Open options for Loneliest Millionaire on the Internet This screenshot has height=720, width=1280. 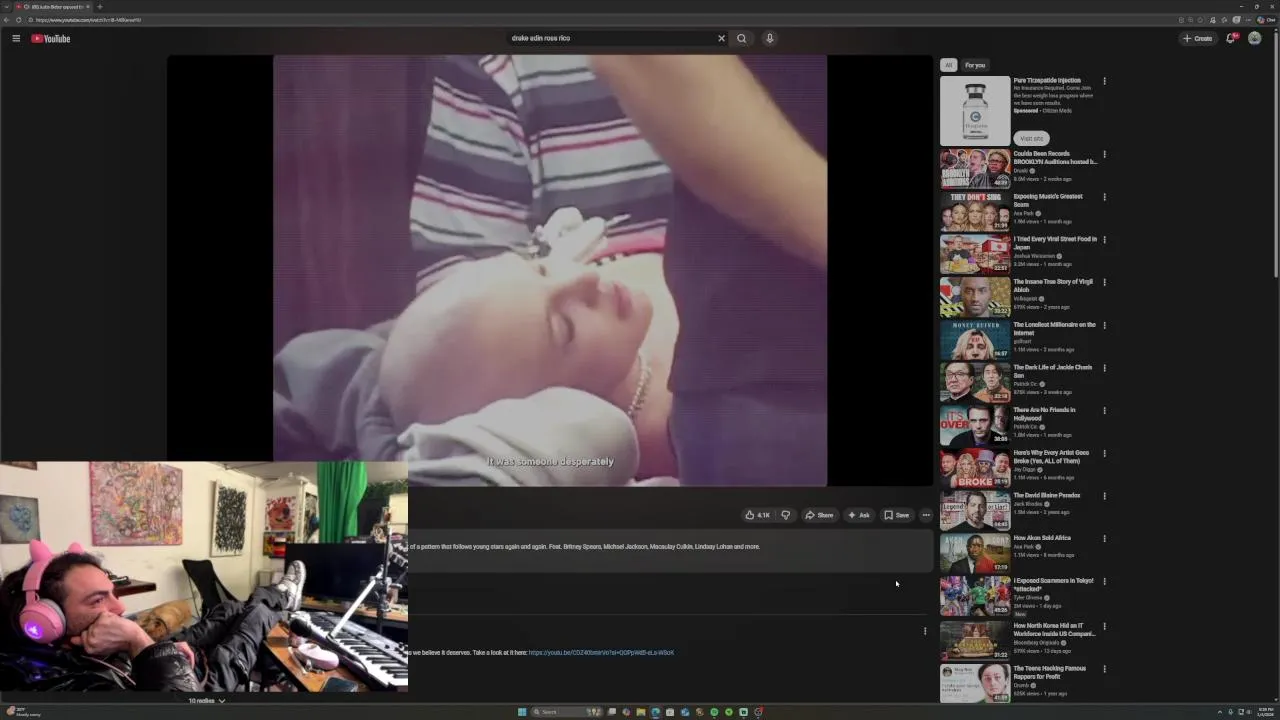(x=1104, y=325)
